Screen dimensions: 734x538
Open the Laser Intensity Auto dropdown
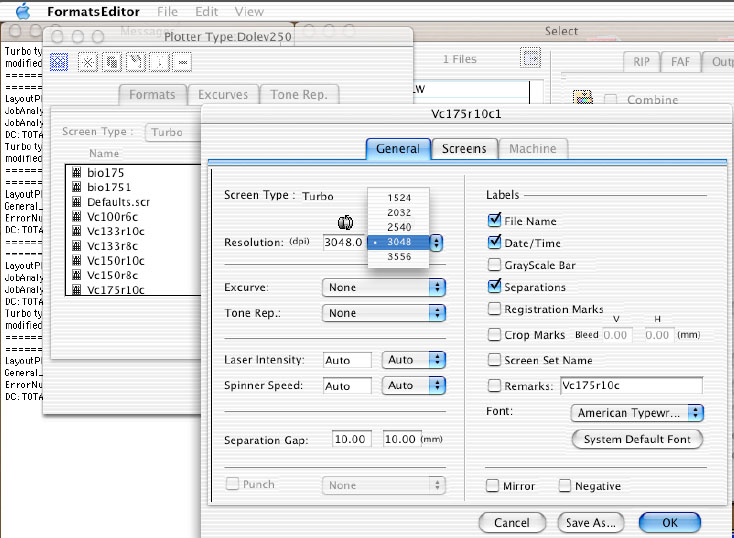click(413, 360)
